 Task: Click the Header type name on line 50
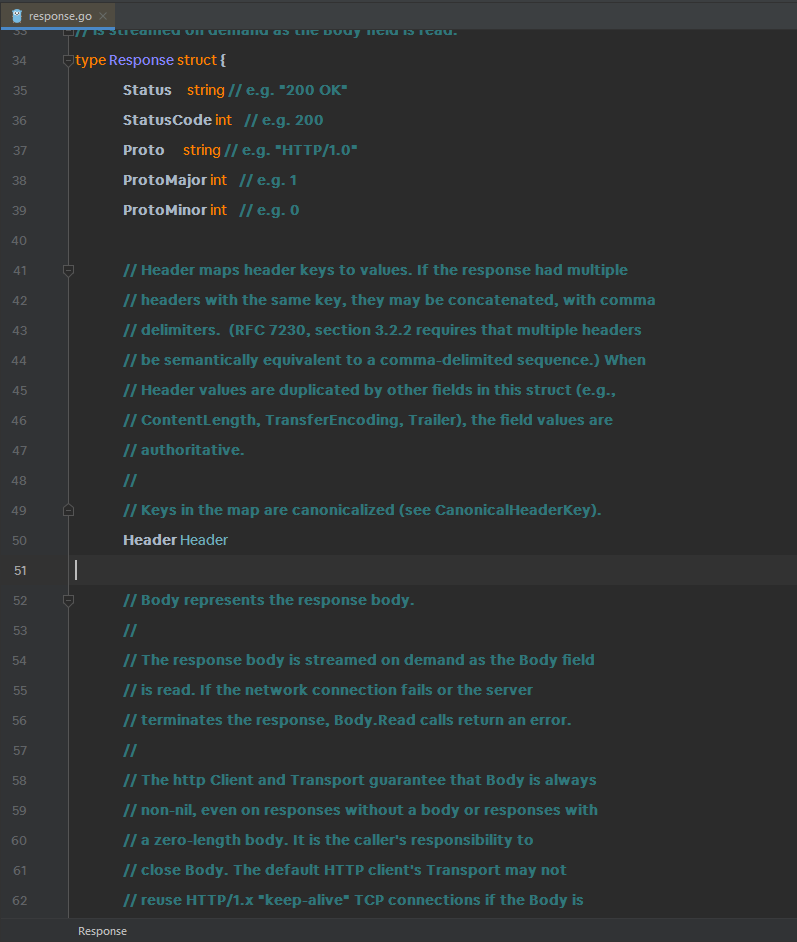tap(204, 540)
